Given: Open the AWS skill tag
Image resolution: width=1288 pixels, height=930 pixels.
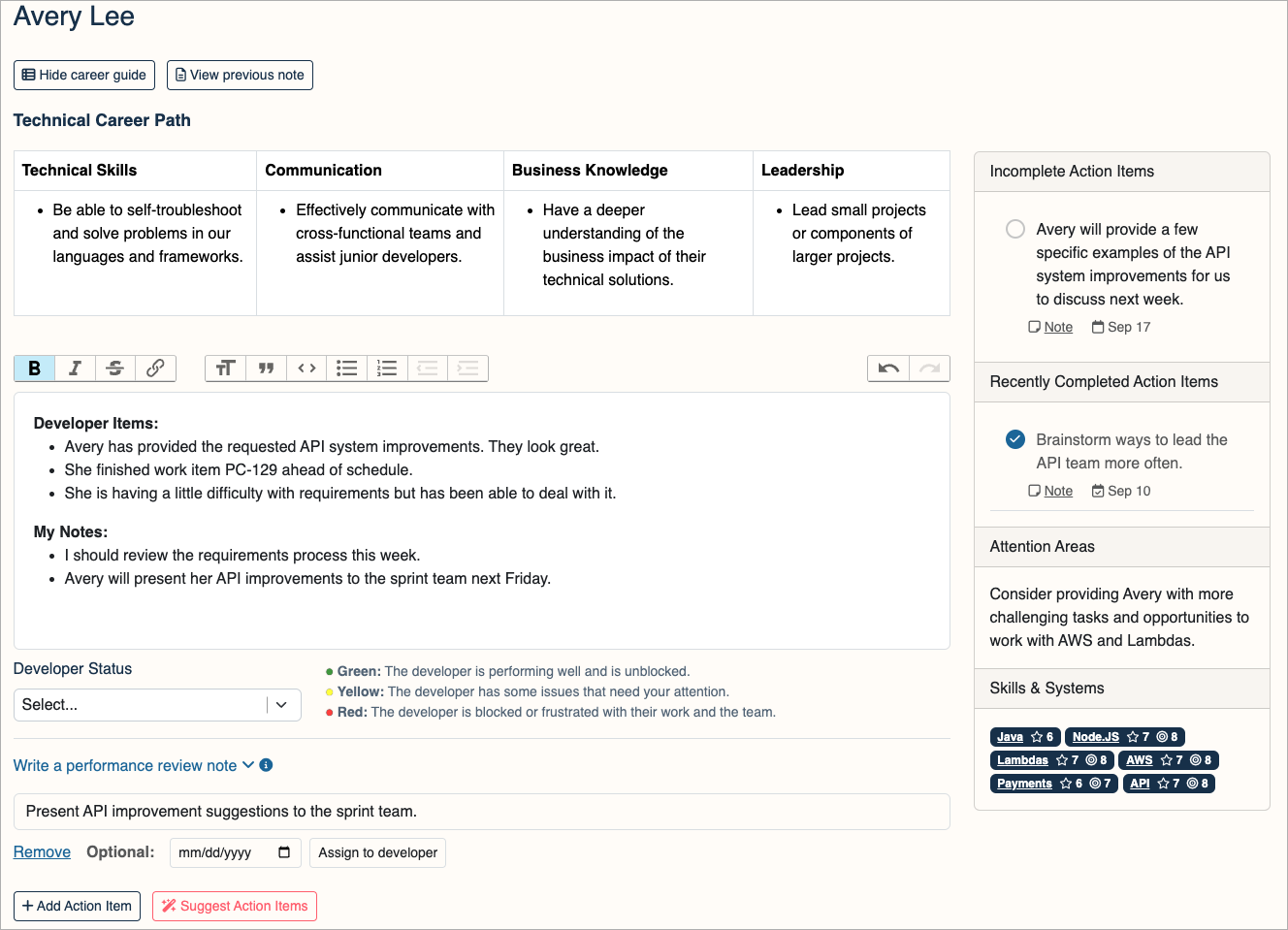Looking at the screenshot, I should [1169, 760].
